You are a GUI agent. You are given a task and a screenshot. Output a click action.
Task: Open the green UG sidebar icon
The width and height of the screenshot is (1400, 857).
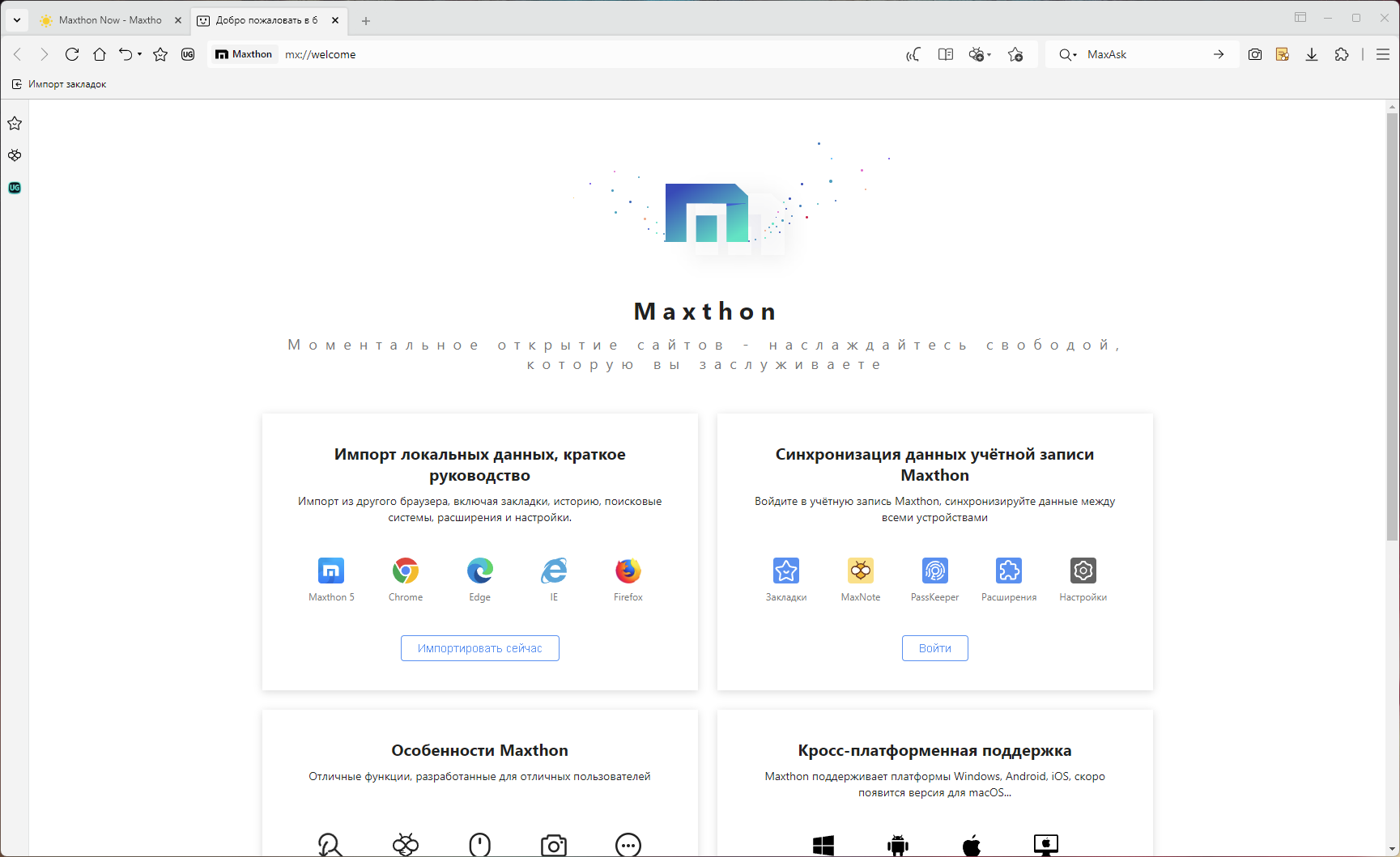click(15, 188)
